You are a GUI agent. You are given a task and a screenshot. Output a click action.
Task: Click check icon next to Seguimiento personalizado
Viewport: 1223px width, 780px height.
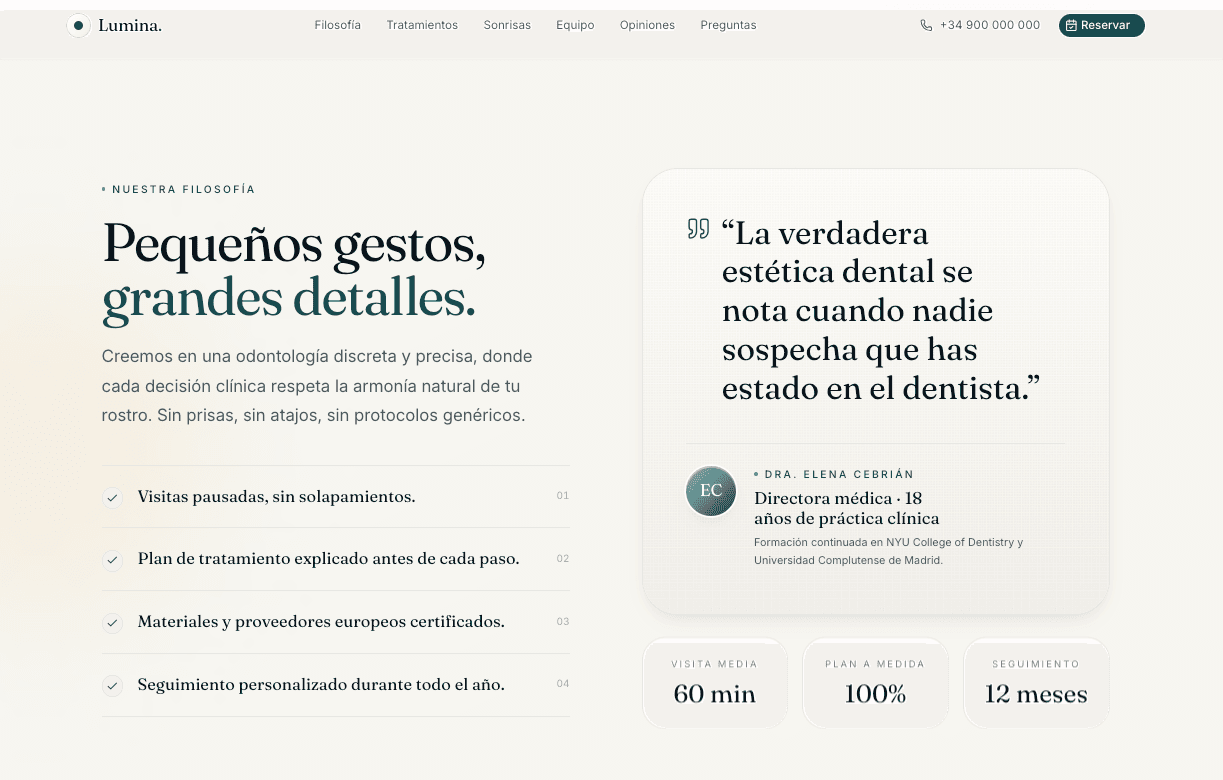pyautogui.click(x=113, y=686)
